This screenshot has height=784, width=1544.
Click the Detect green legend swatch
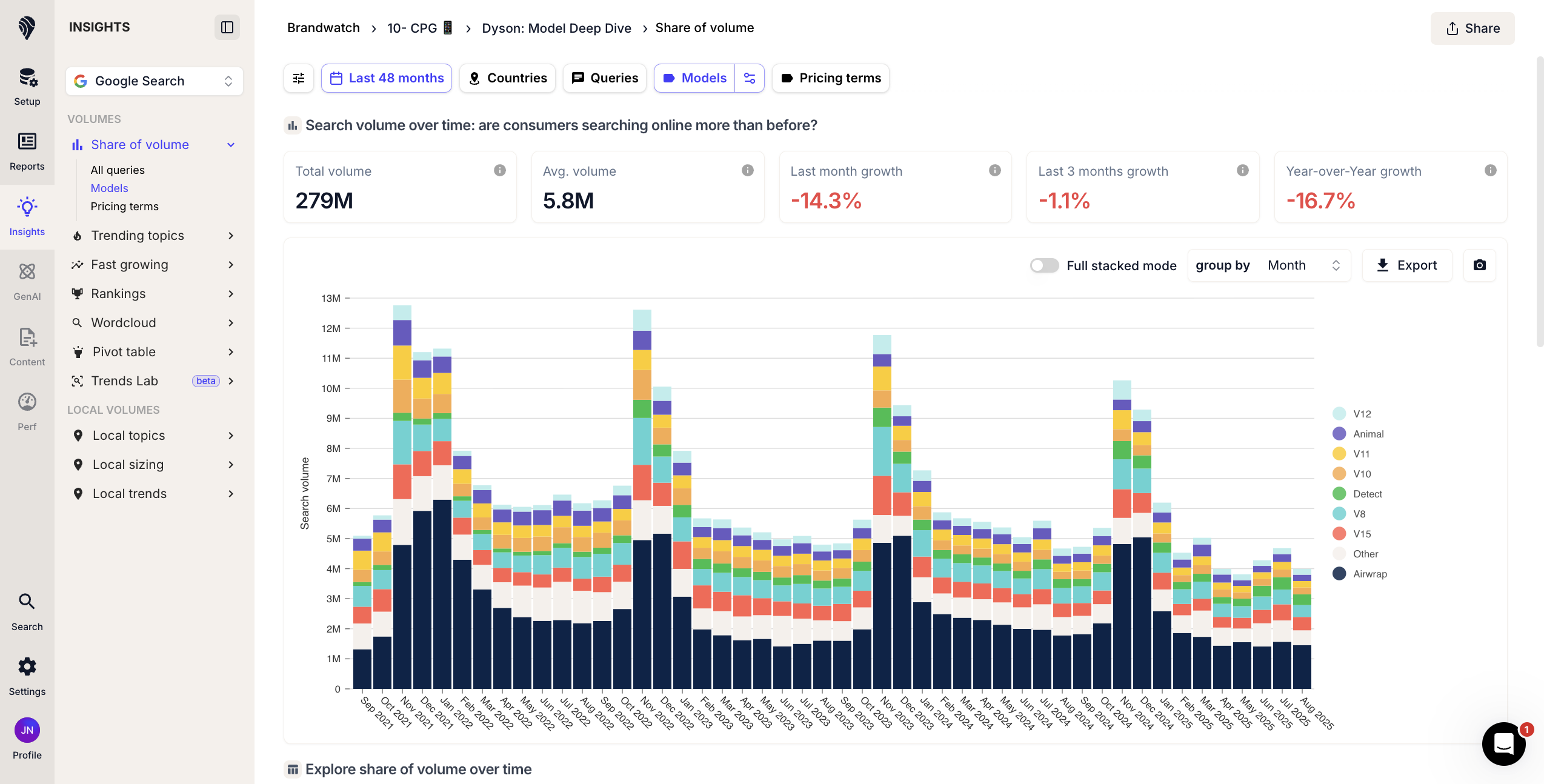pyautogui.click(x=1339, y=494)
